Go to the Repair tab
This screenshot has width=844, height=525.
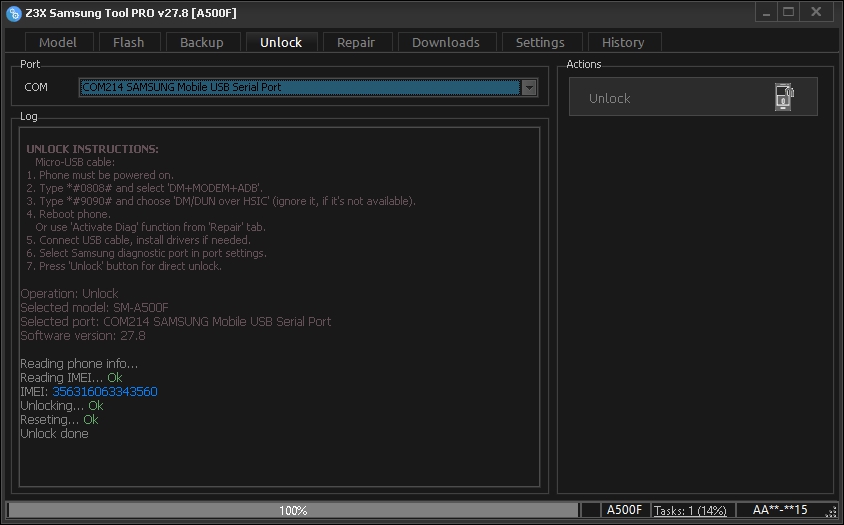pos(356,43)
